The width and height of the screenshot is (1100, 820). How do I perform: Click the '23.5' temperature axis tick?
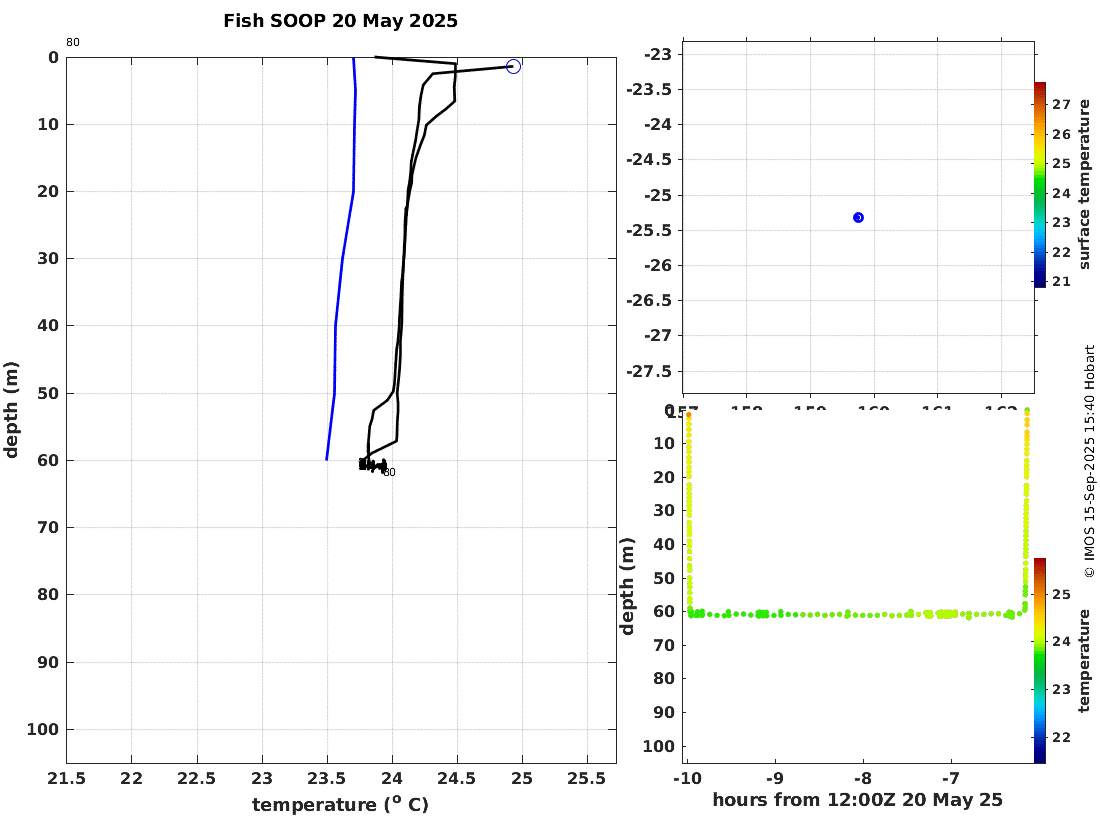click(327, 779)
